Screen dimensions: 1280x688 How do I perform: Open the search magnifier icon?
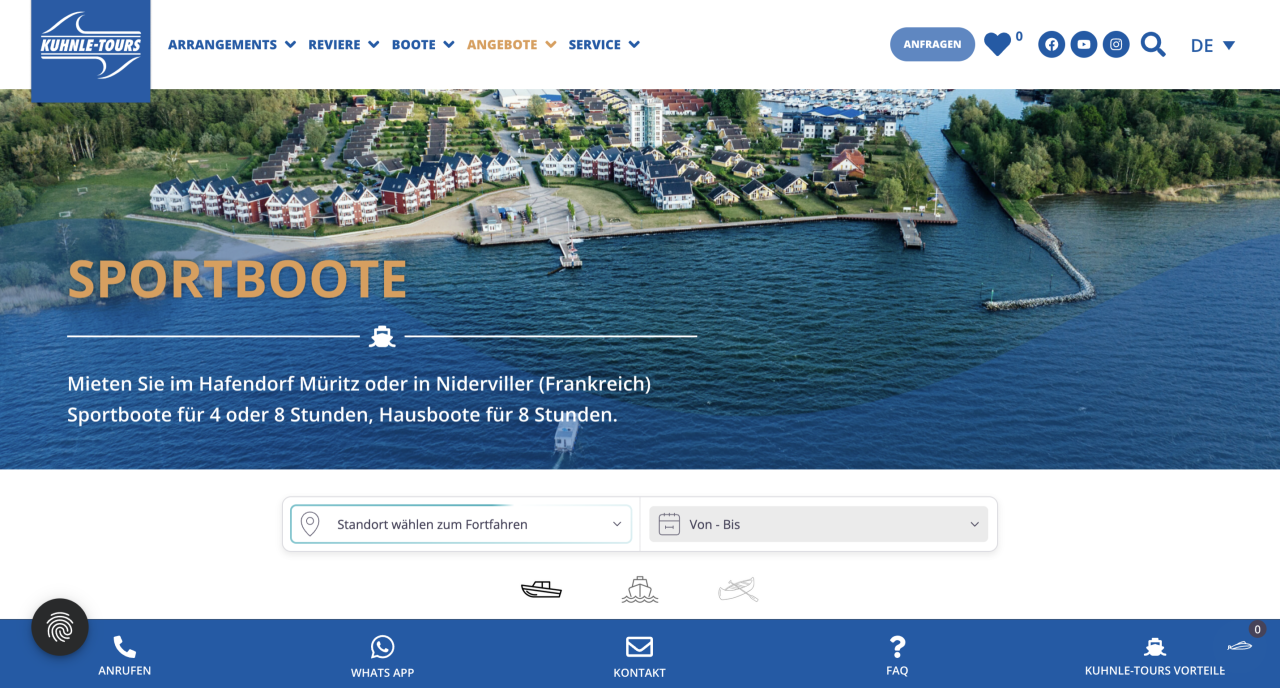pyautogui.click(x=1153, y=44)
